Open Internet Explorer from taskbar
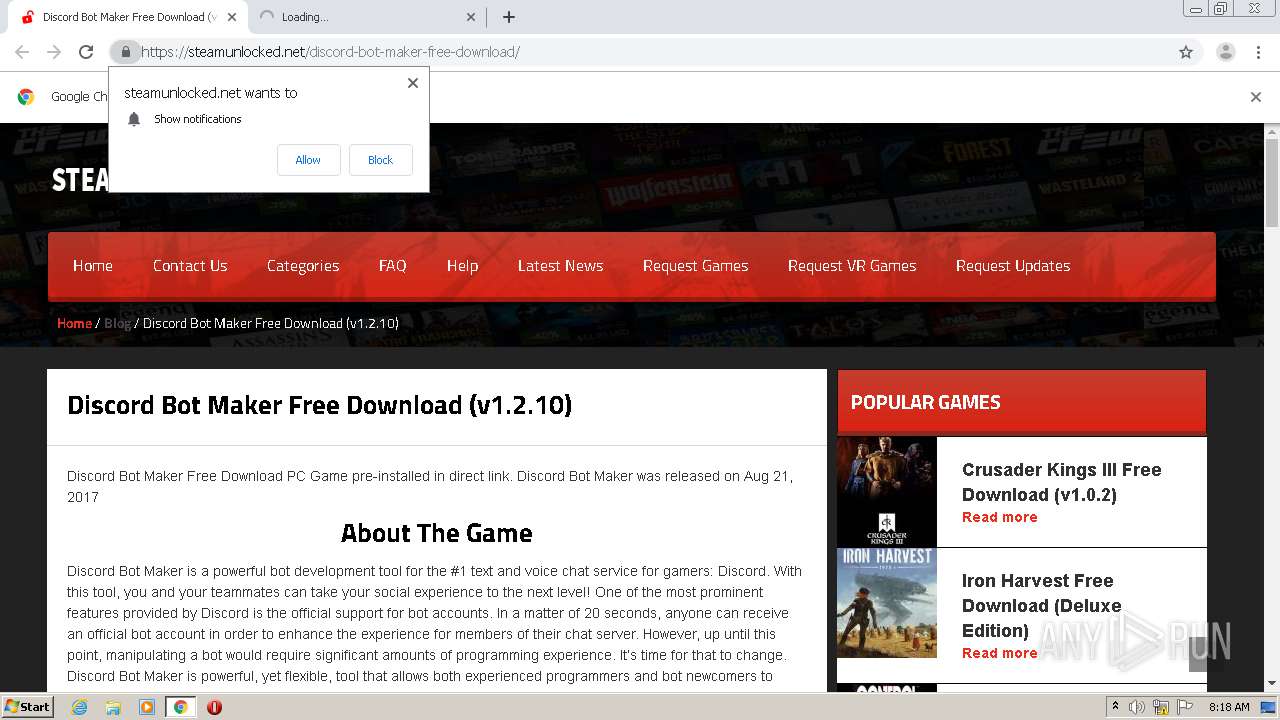1280x720 pixels. tap(80, 707)
